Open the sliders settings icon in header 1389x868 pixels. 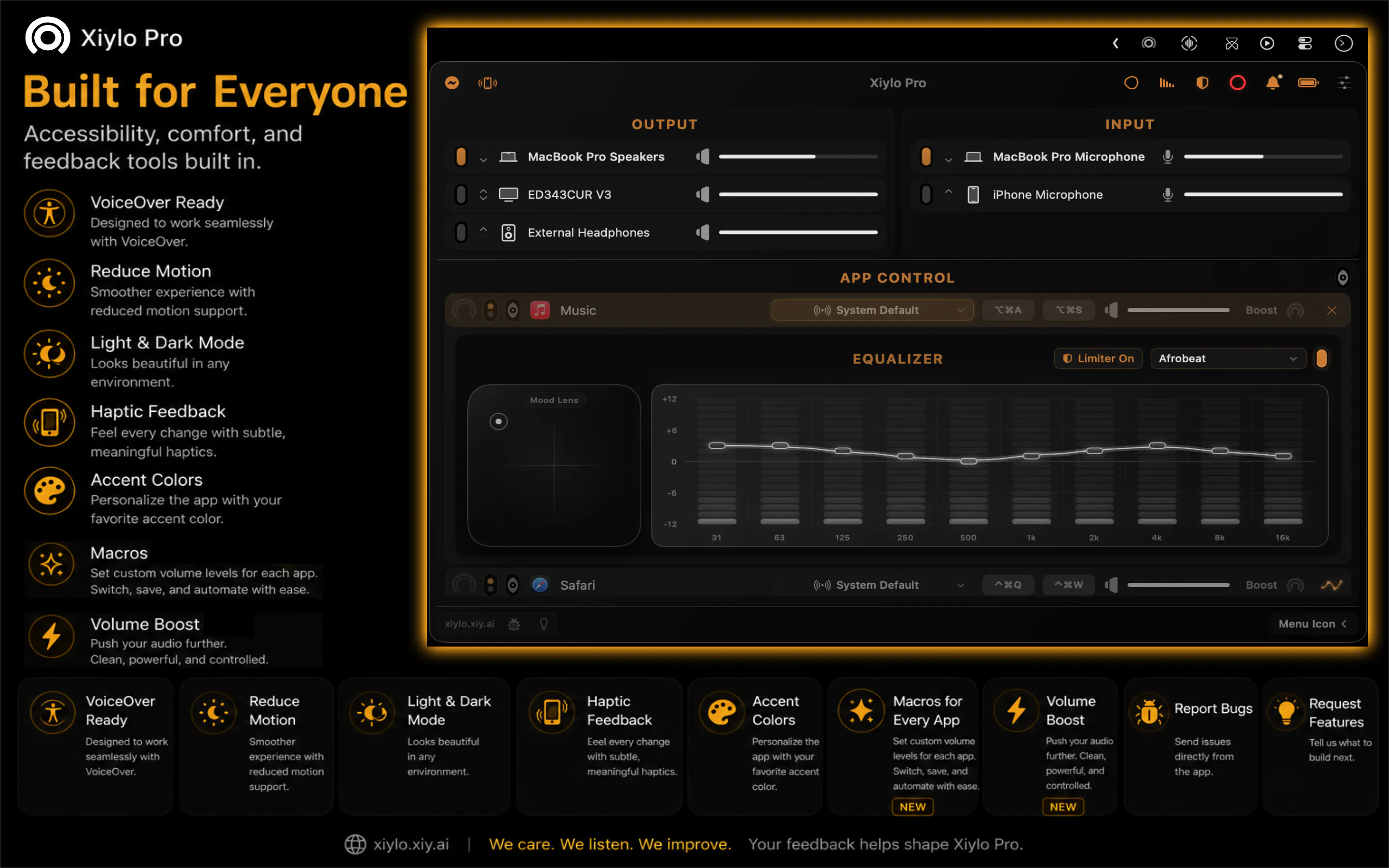1344,83
